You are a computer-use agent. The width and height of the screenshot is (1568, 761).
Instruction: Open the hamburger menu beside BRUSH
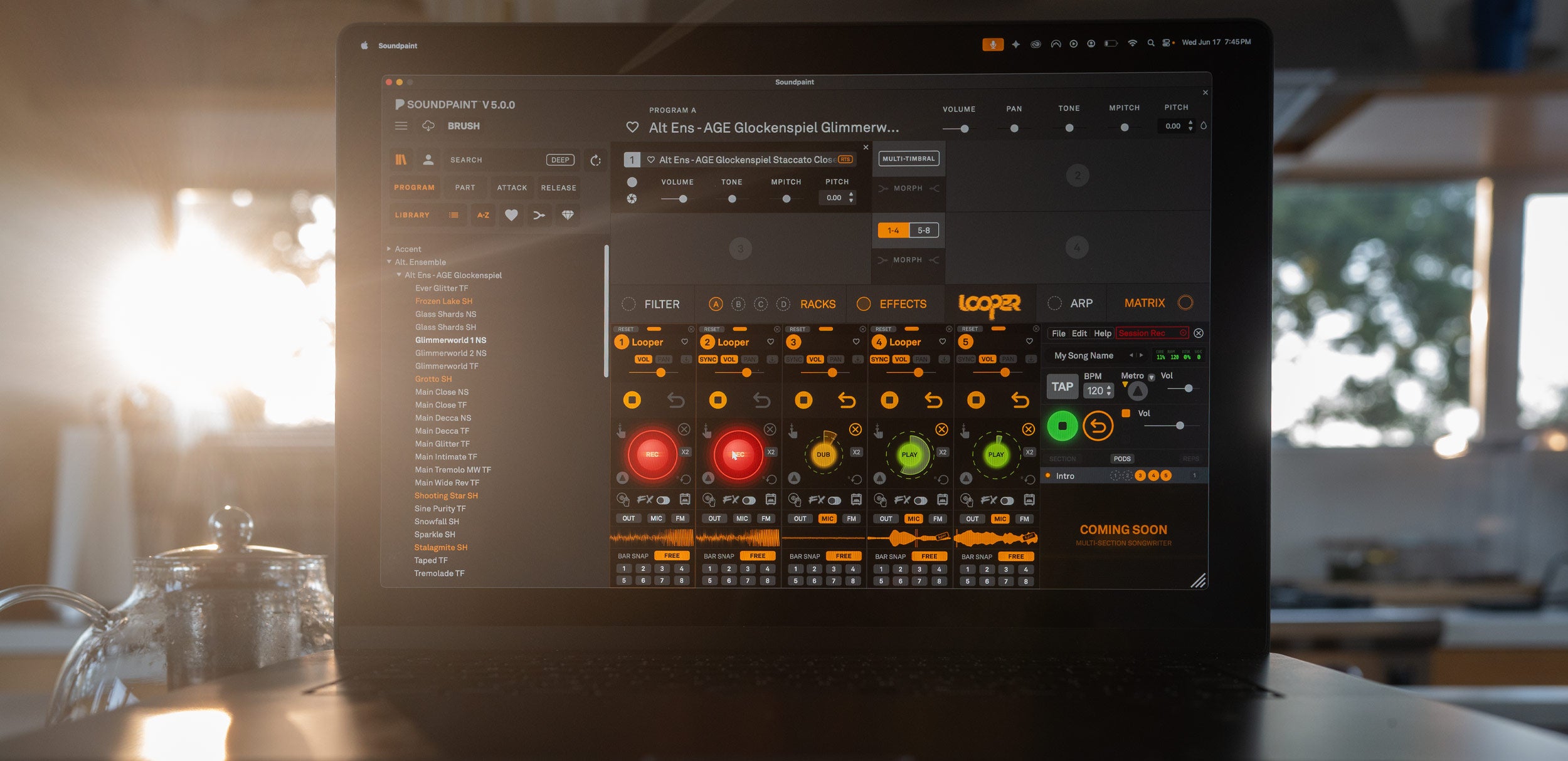401,126
